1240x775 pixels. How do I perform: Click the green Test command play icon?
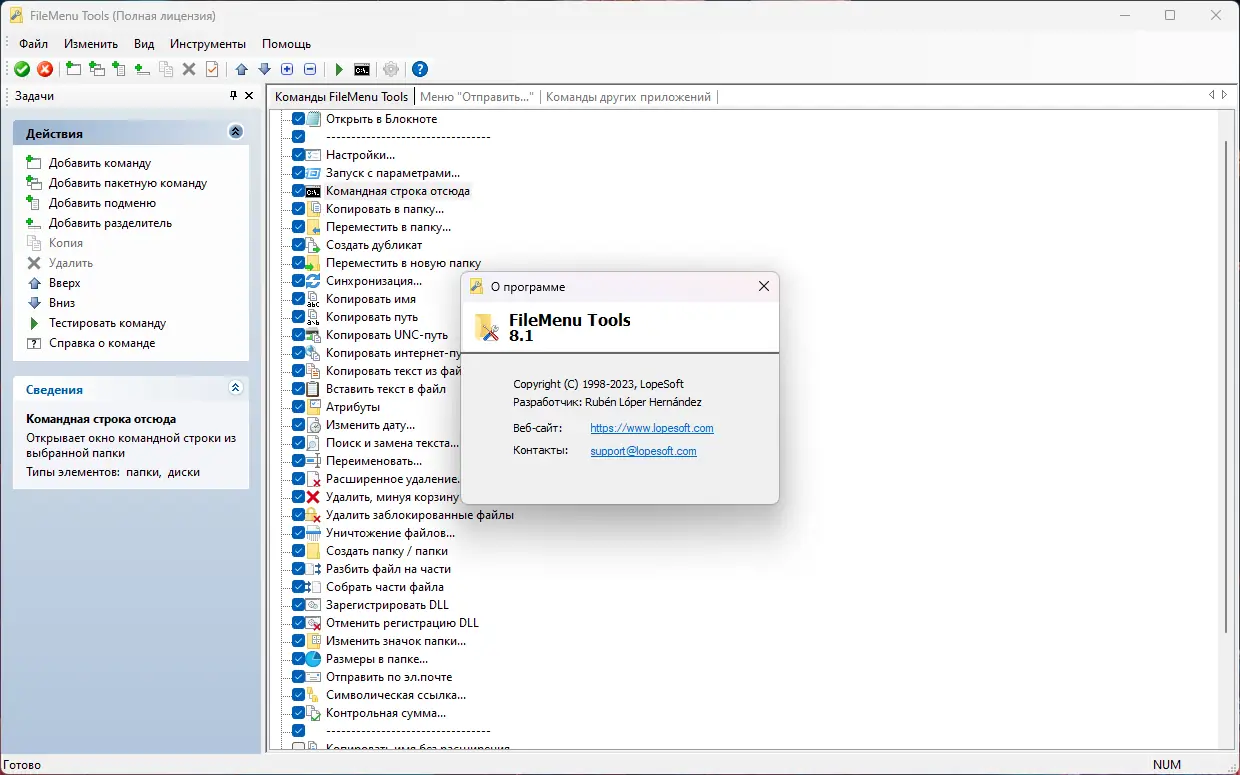tap(339, 69)
